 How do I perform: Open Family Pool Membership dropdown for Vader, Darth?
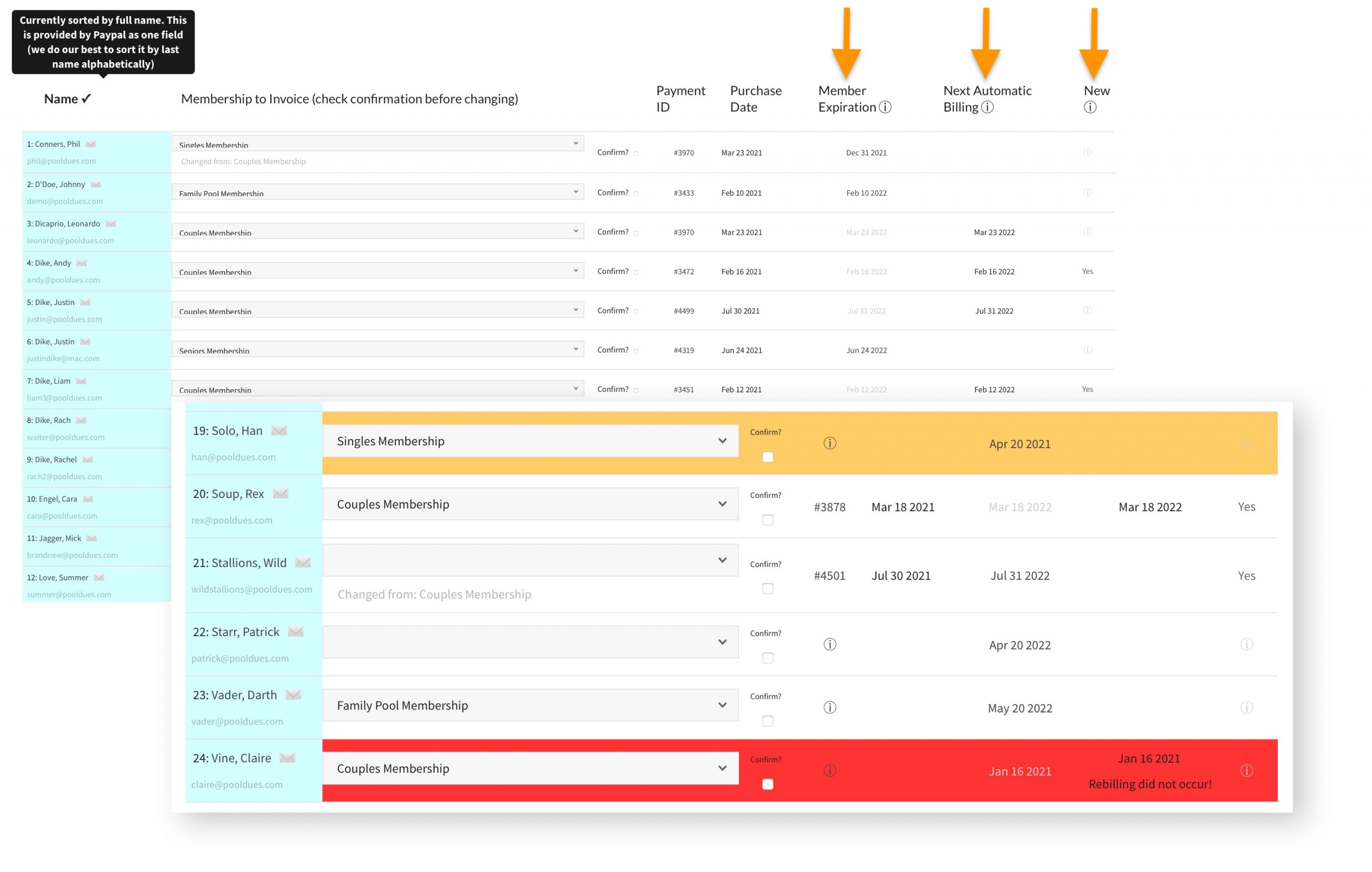(x=530, y=705)
